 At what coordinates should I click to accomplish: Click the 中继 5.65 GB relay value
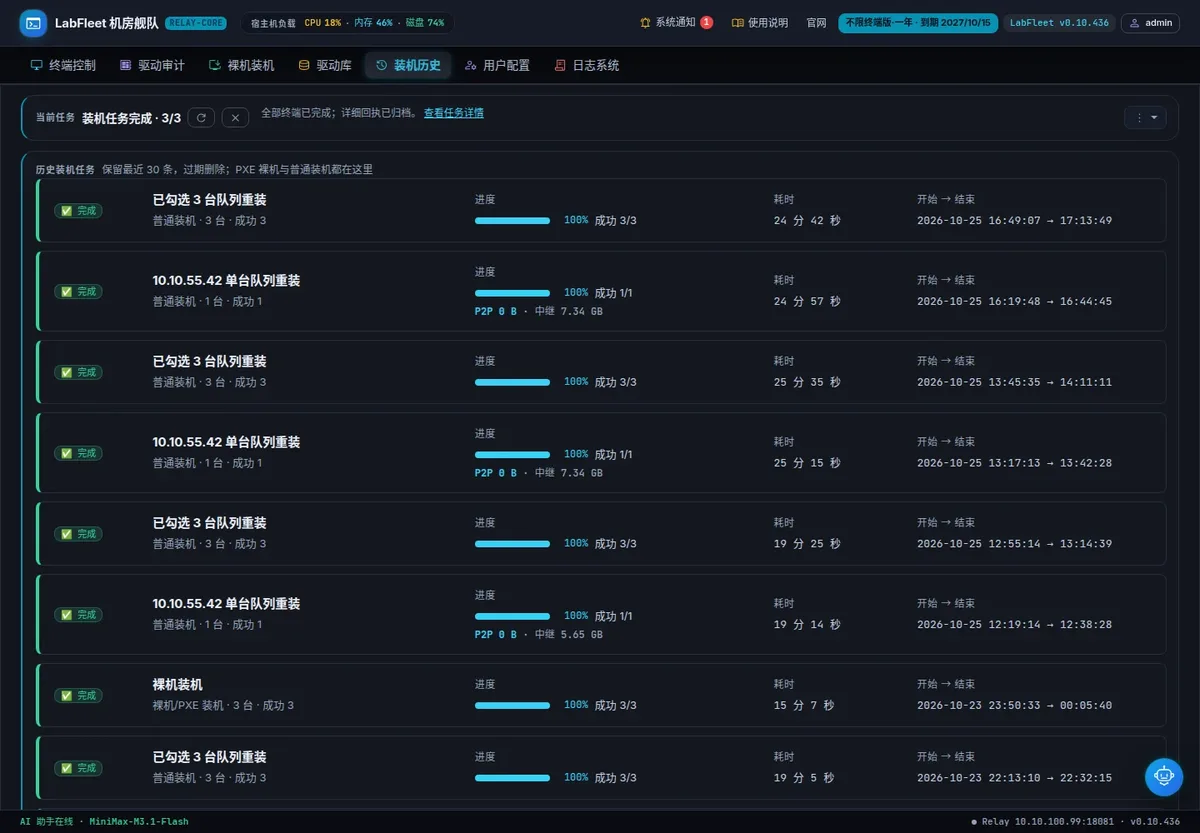568,635
